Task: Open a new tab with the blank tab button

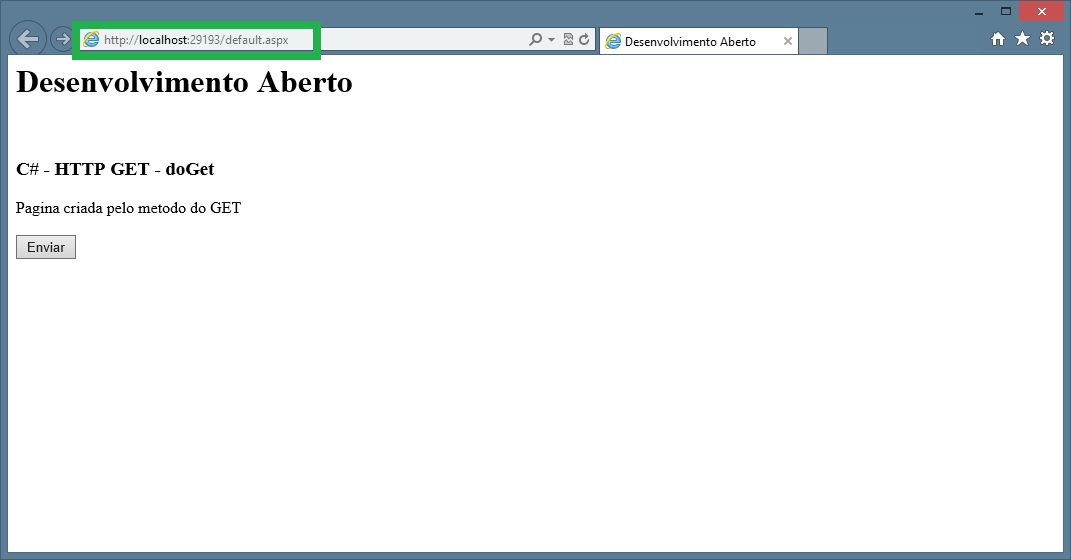Action: (813, 42)
